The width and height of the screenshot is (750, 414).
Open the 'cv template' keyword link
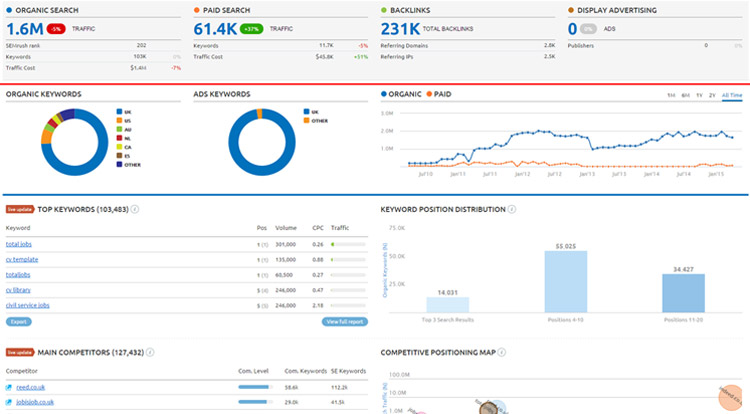[22, 259]
